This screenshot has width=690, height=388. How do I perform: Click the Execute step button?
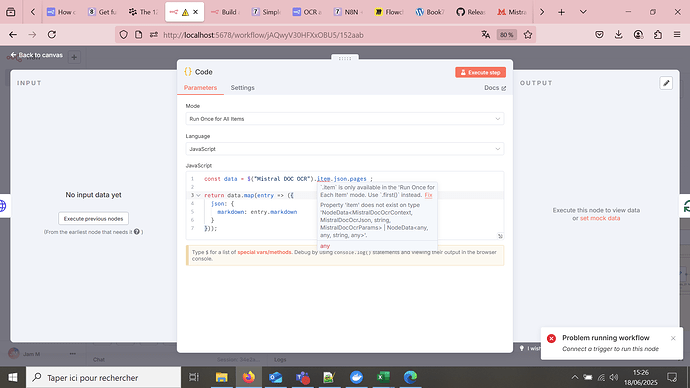click(x=480, y=73)
